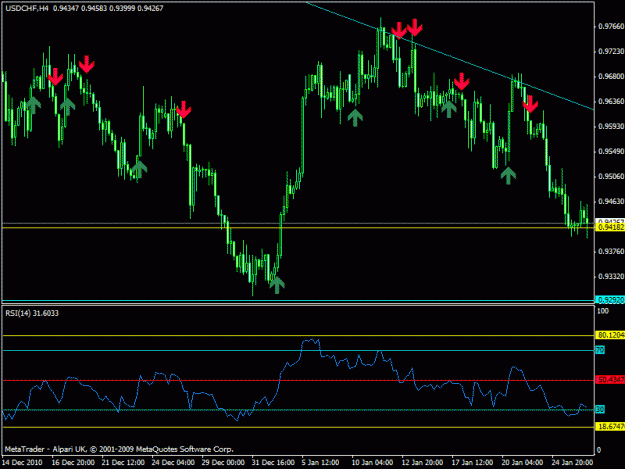The height and width of the screenshot is (469, 625).
Task: Select the descending cyan trendline on the price chart
Action: 450,56
